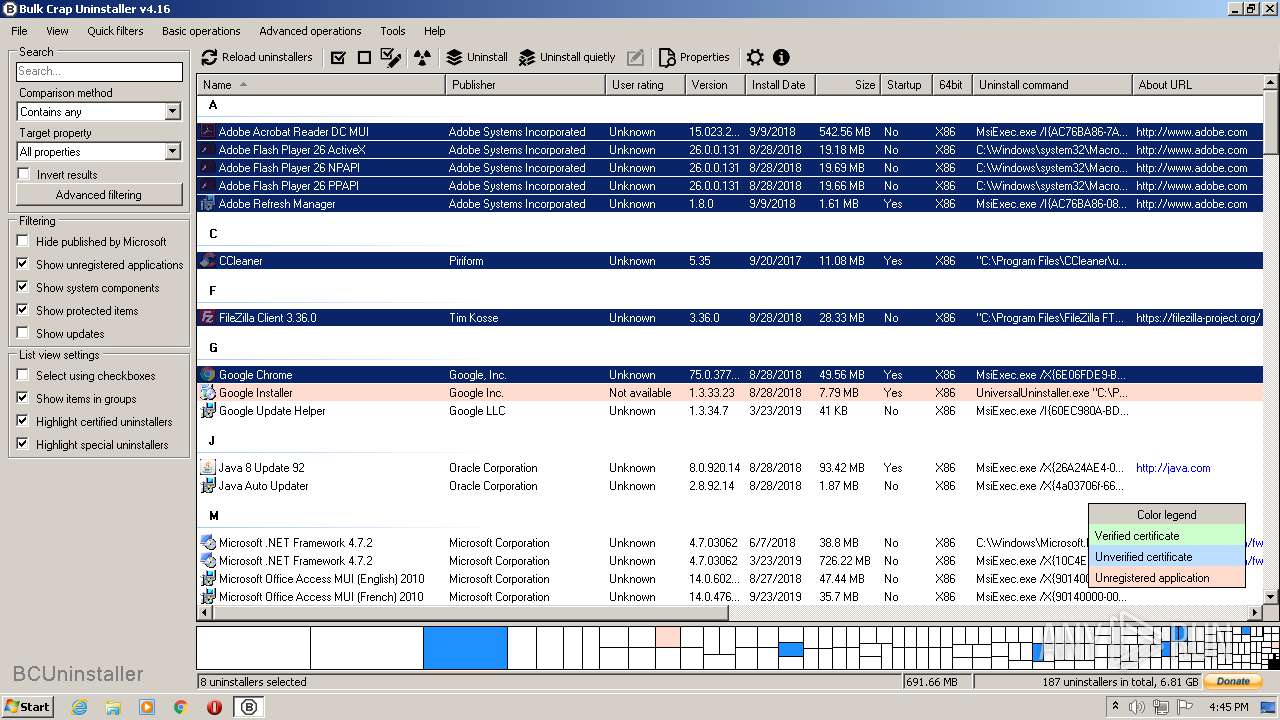Click the large blue treemap block
This screenshot has height=720, width=1280.
click(465, 648)
